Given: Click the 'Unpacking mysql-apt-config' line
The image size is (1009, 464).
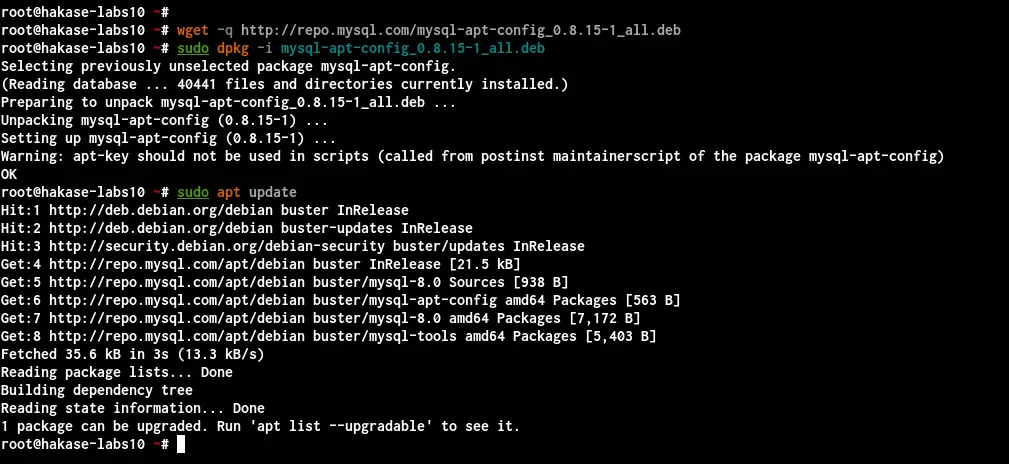Looking at the screenshot, I should [164, 120].
